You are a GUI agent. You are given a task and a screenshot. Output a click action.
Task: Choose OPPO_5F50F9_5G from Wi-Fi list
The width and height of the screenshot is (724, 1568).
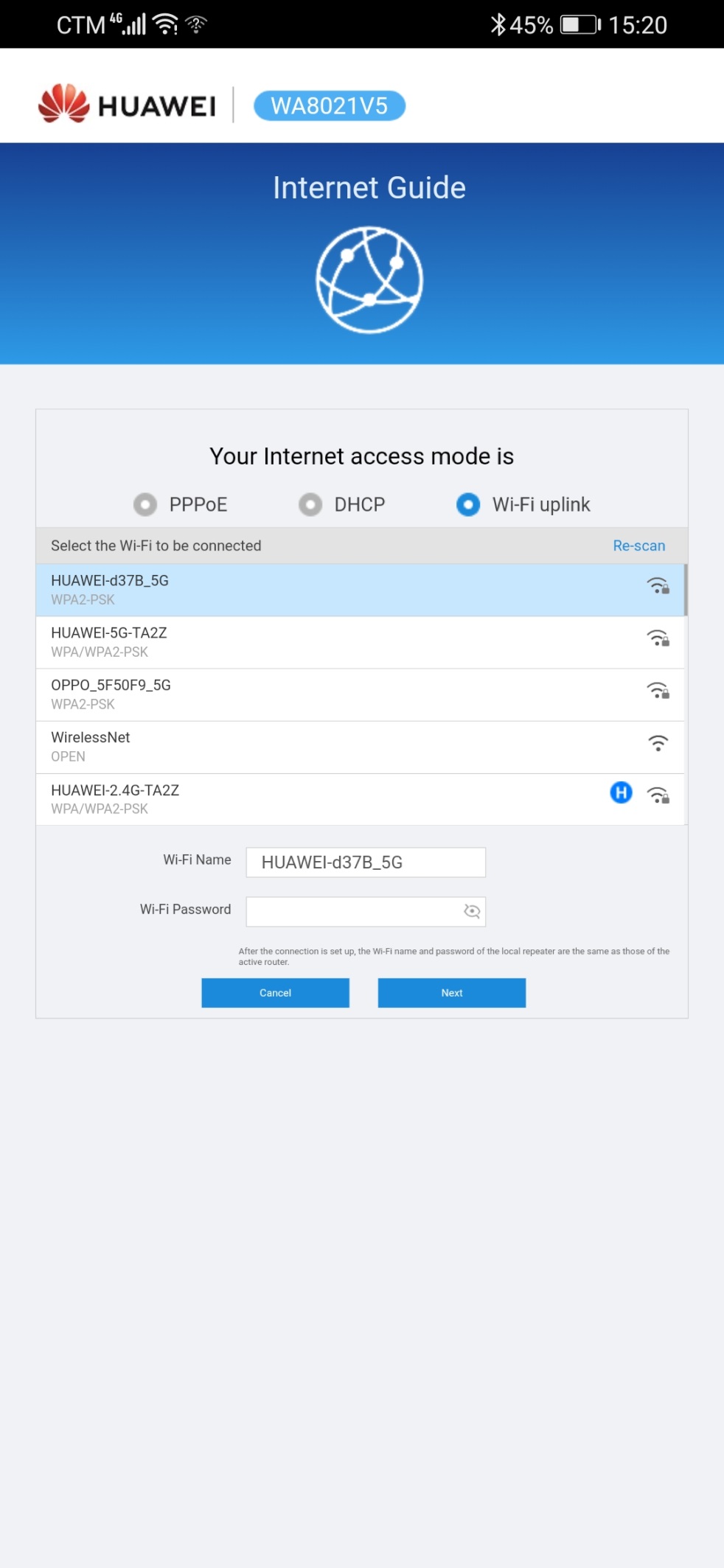360,694
